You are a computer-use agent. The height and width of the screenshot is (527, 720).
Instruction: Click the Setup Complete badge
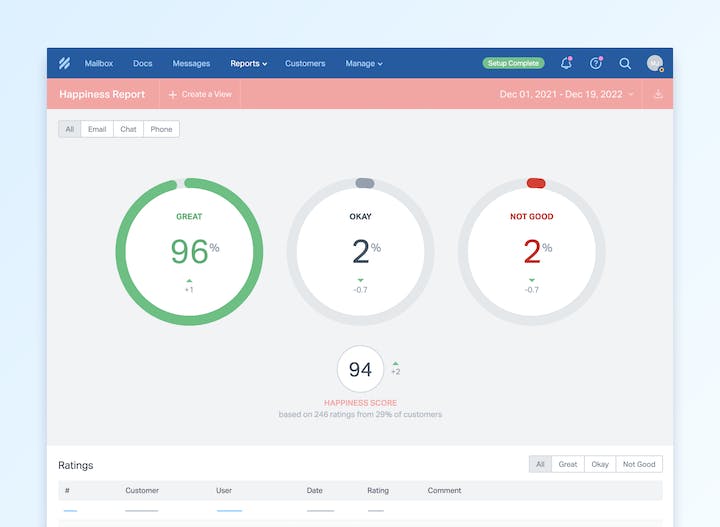(x=513, y=63)
